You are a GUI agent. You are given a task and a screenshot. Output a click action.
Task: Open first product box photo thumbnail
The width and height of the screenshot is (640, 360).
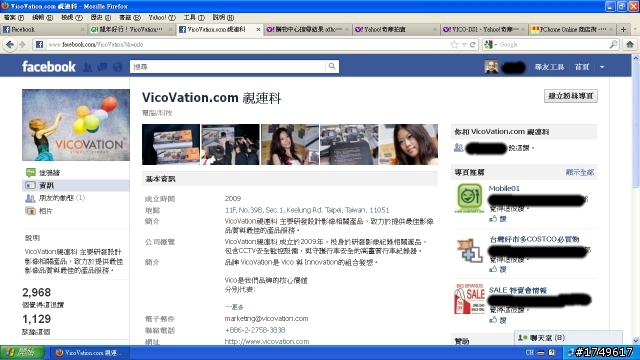pos(171,144)
